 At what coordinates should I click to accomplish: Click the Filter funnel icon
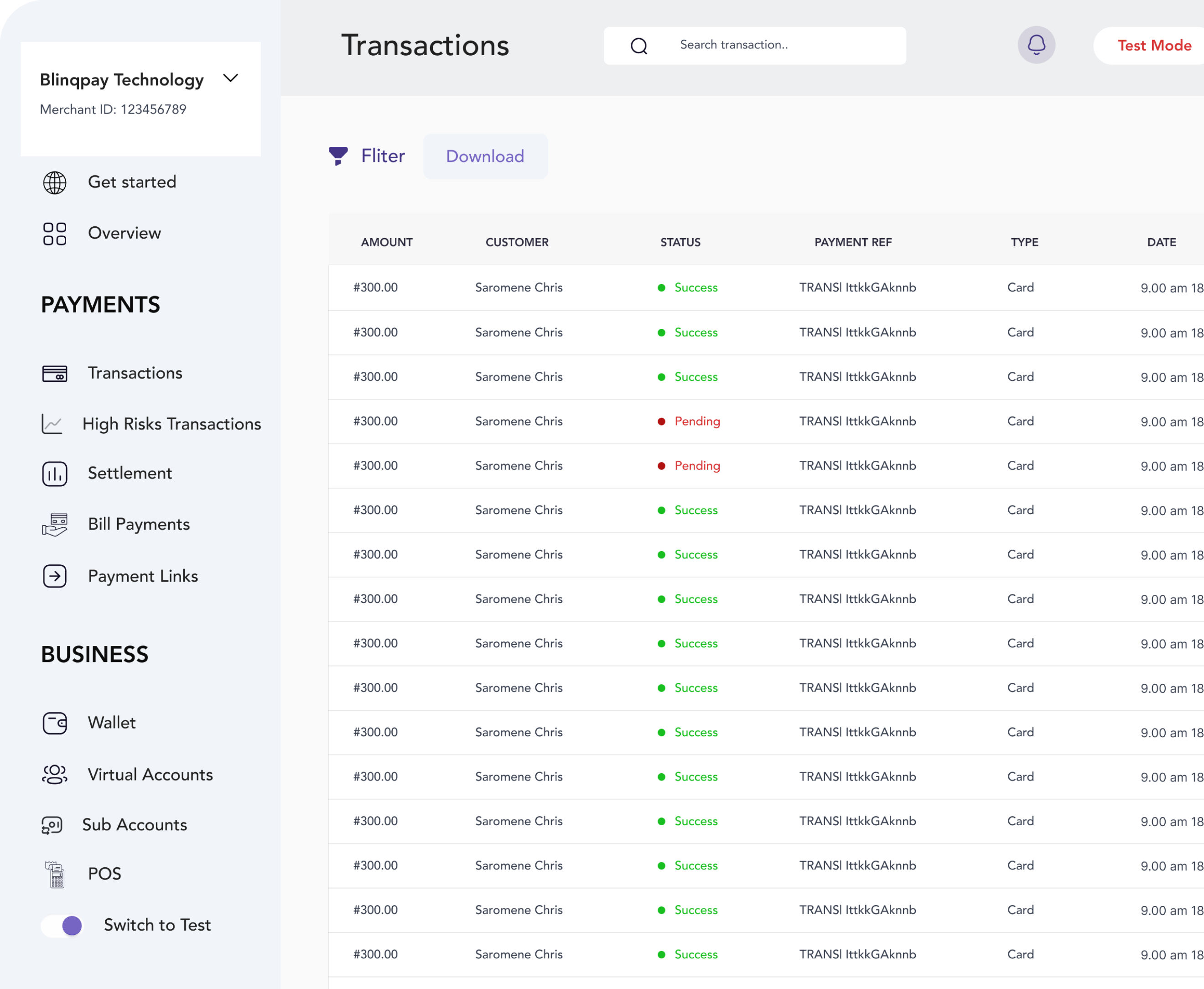(338, 156)
